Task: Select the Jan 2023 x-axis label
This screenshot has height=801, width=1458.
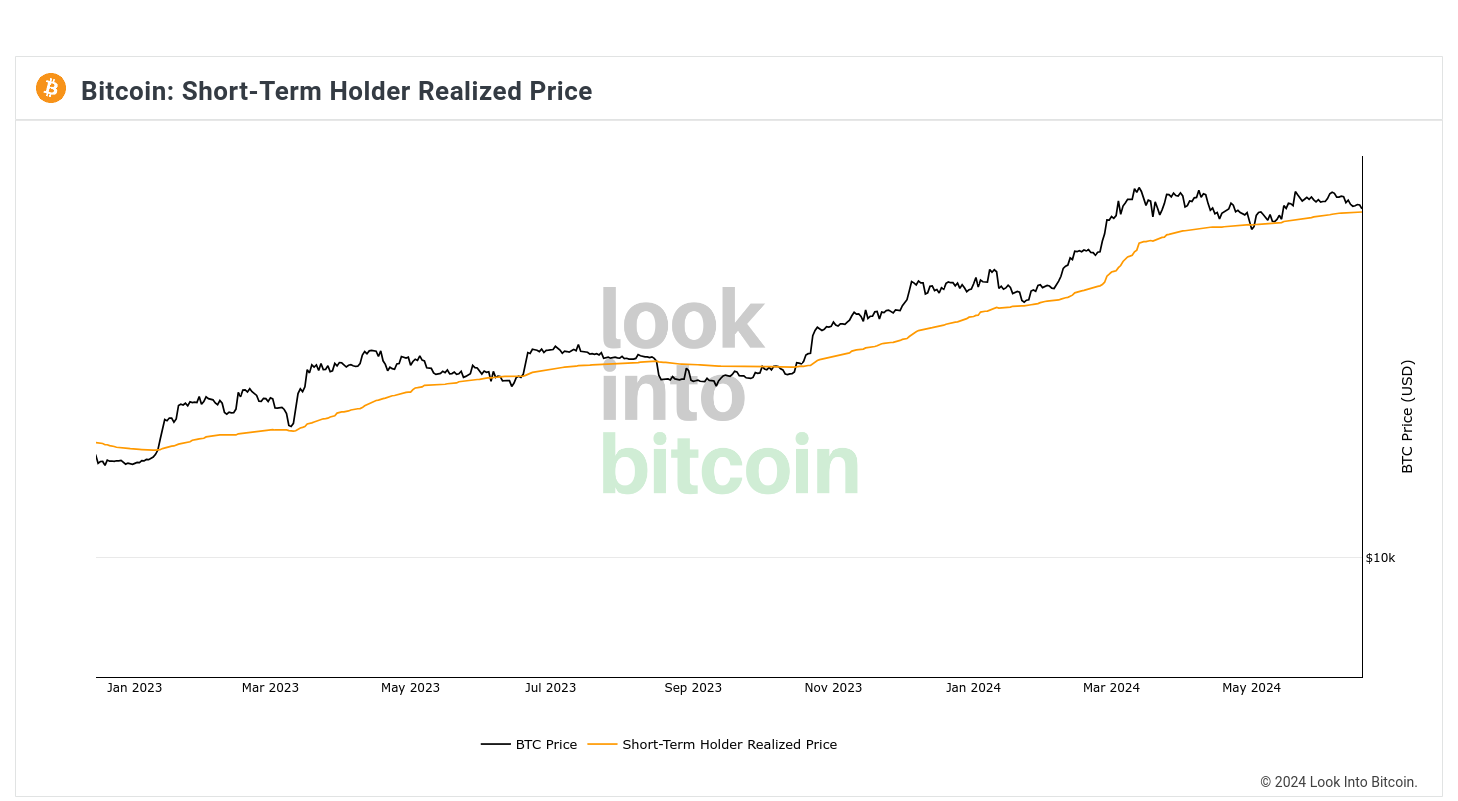Action: 134,688
